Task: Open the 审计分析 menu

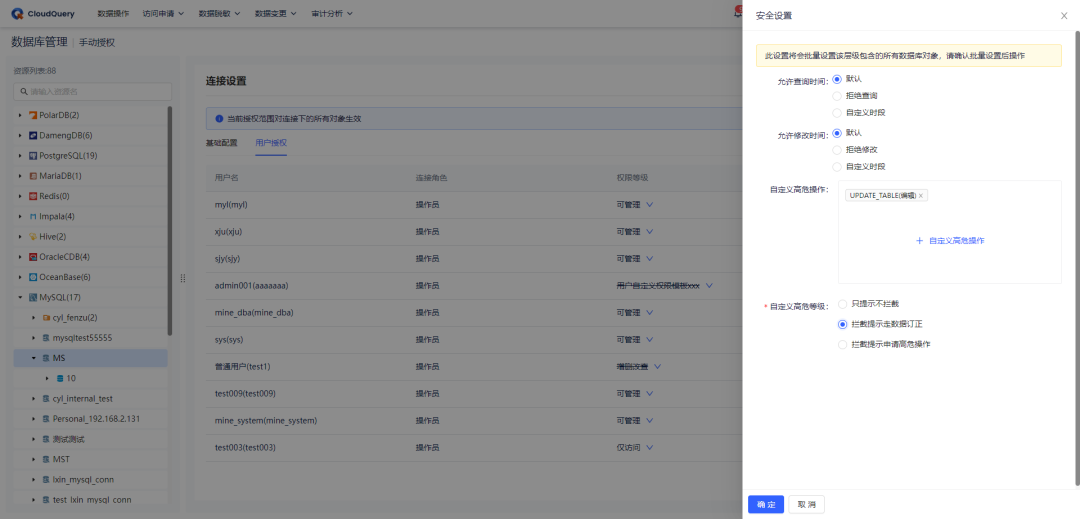Action: click(332, 14)
